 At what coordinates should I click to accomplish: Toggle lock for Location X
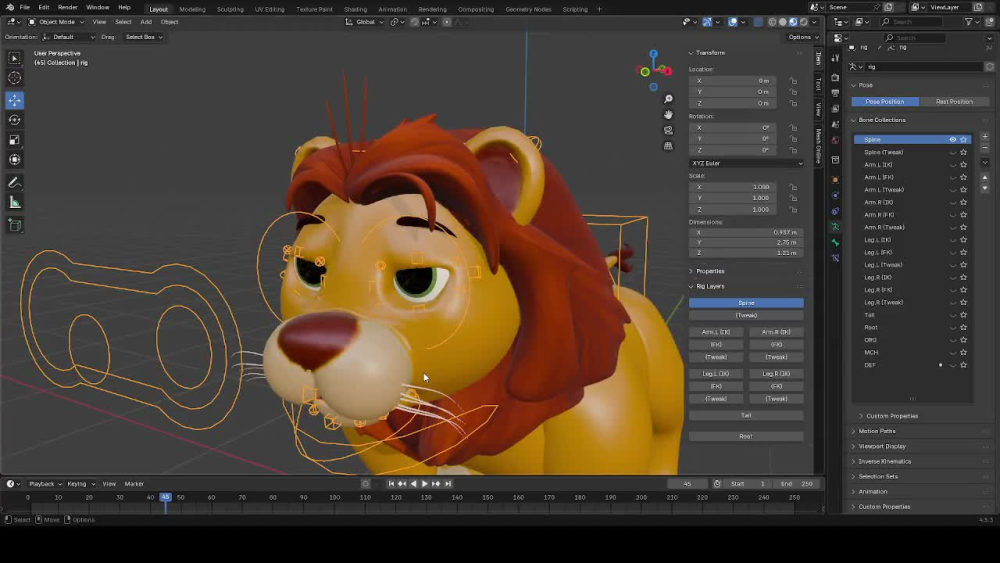[x=793, y=81]
